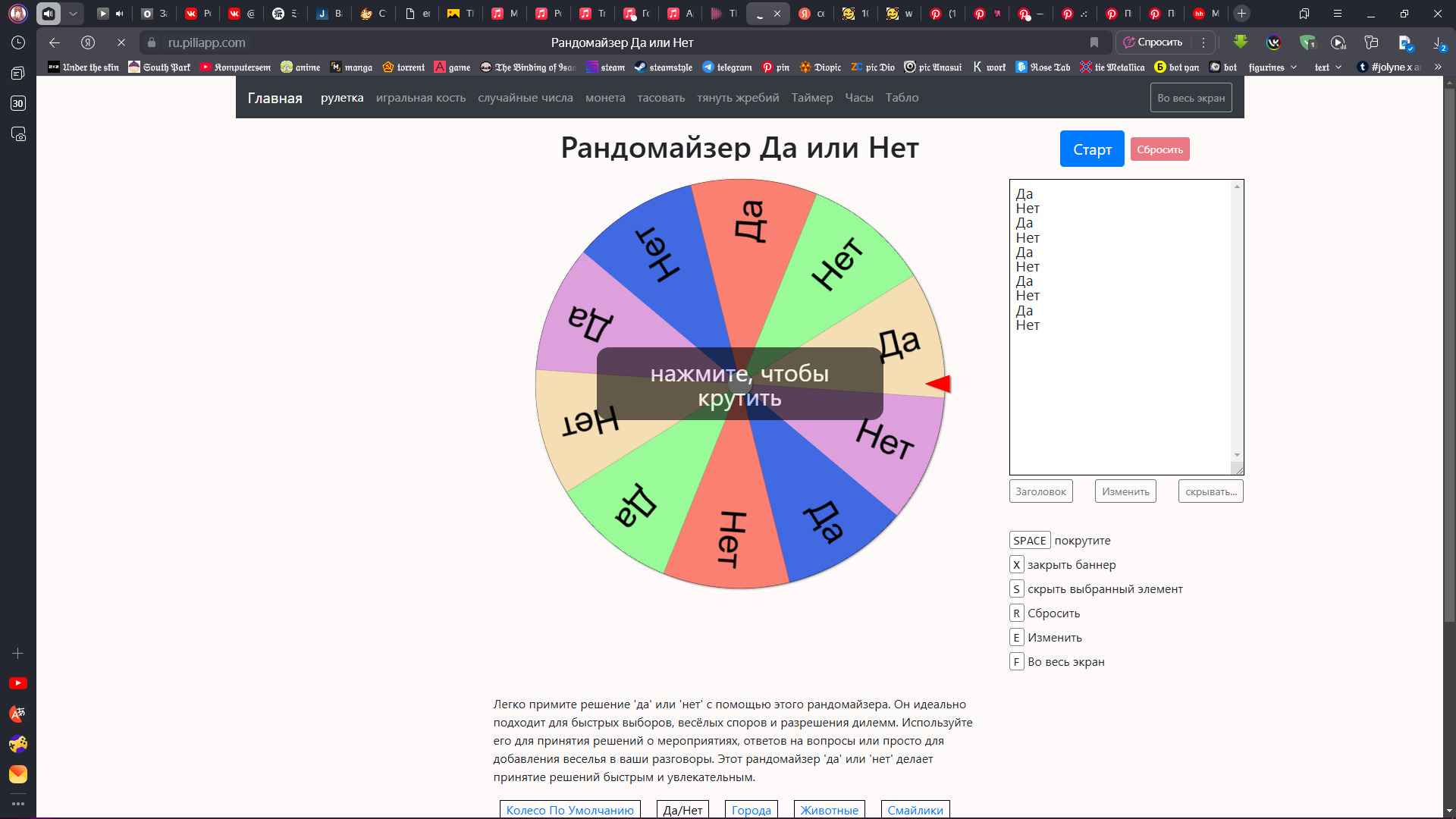Expand the 'text' bookmarks folder dropdown
This screenshot has width=1456, height=819.
coord(1328,67)
